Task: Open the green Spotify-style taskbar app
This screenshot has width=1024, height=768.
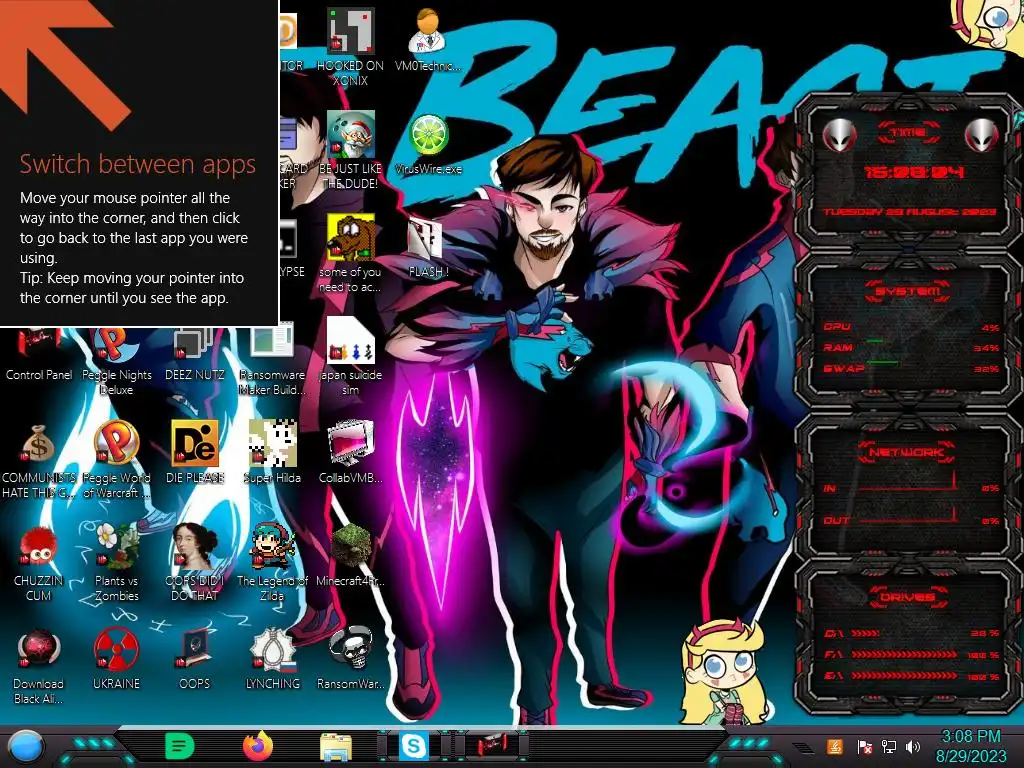Action: (x=180, y=746)
